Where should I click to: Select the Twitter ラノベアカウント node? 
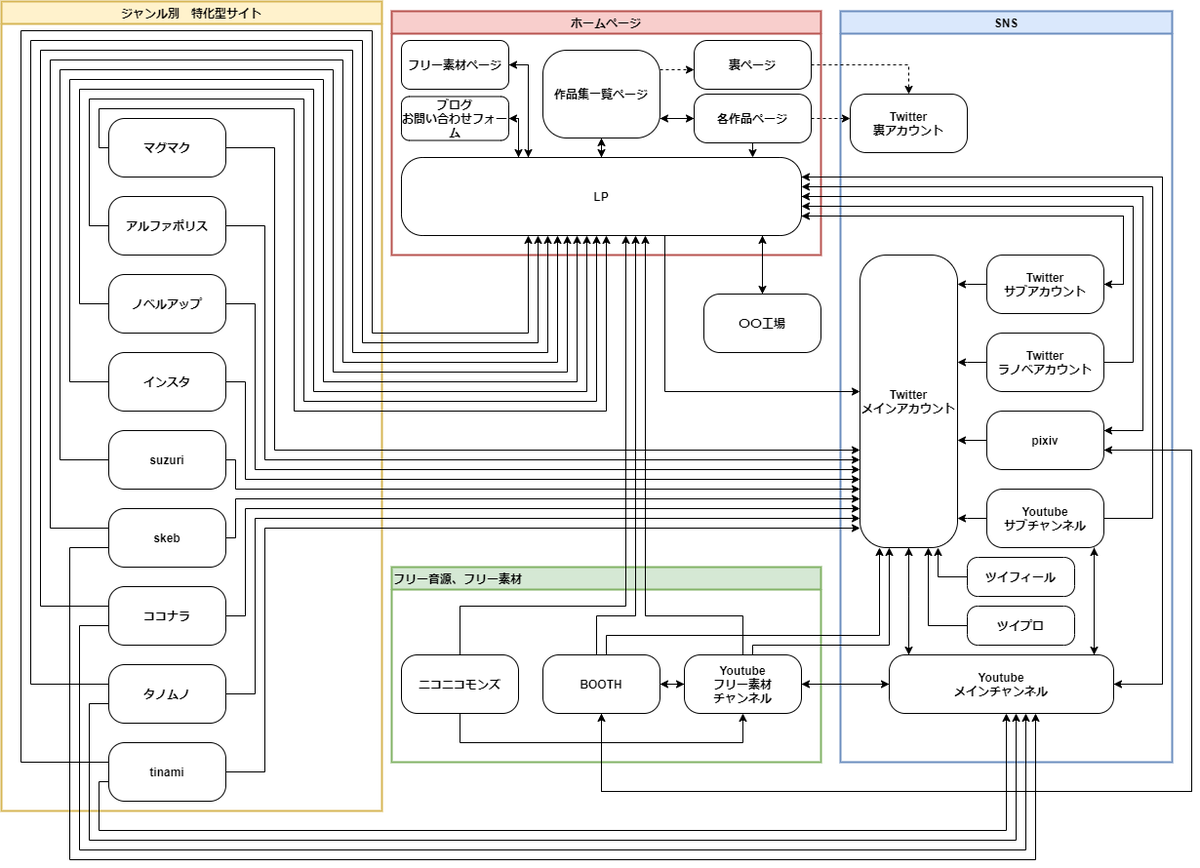(1045, 362)
